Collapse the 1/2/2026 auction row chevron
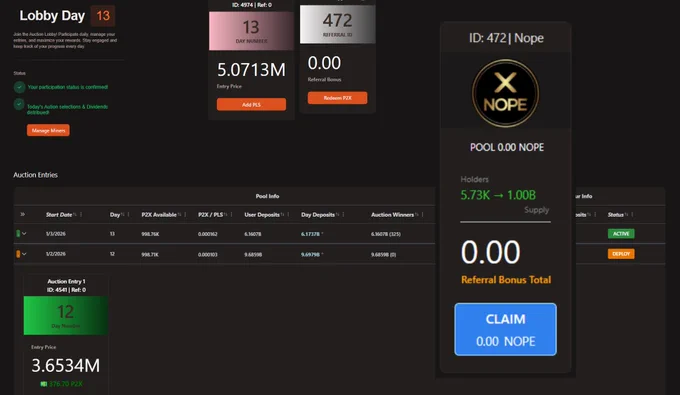The width and height of the screenshot is (680, 395). (24, 254)
